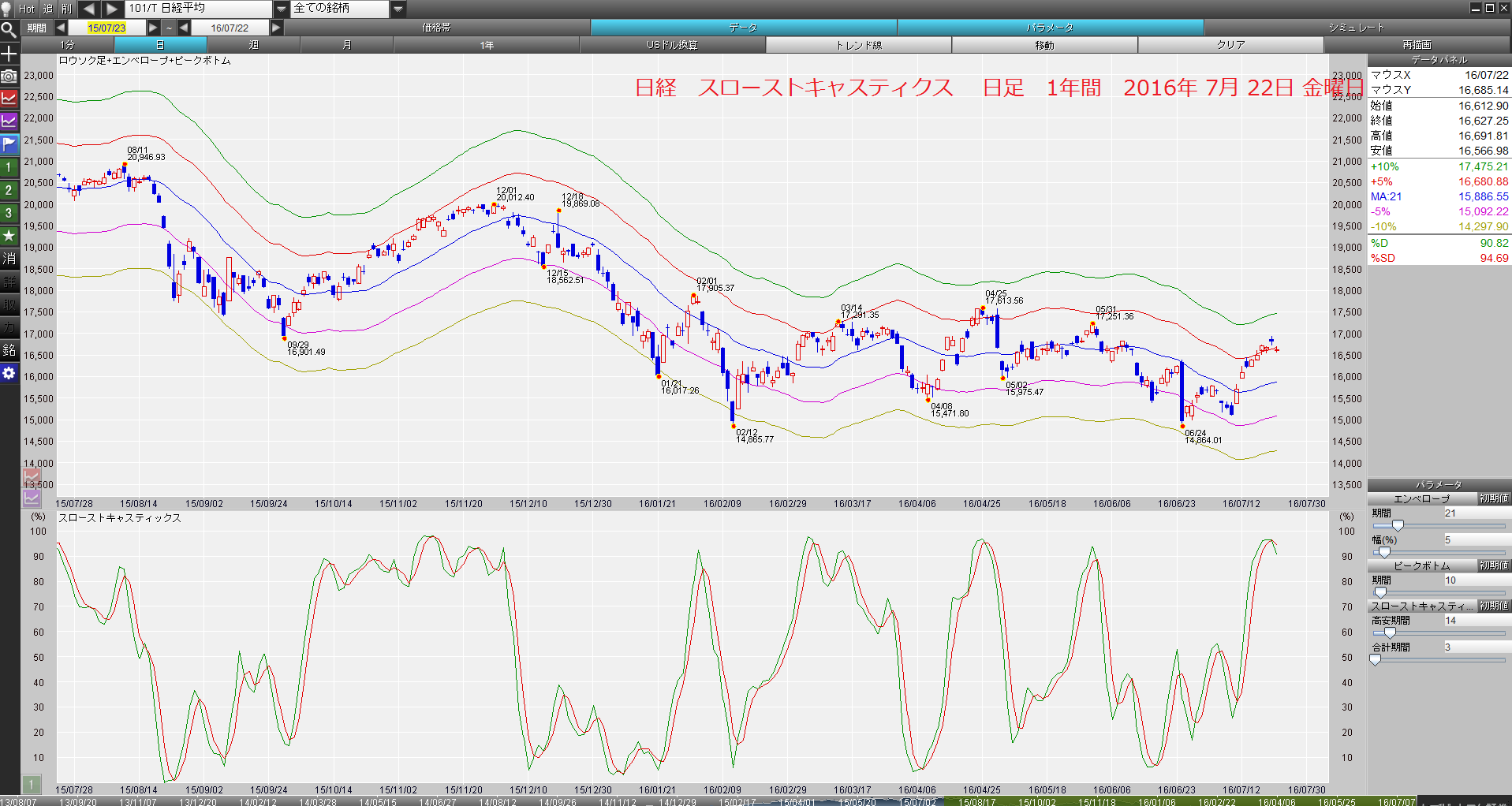Click the 削 delete button
This screenshot has width=1512, height=806.
(x=67, y=9)
